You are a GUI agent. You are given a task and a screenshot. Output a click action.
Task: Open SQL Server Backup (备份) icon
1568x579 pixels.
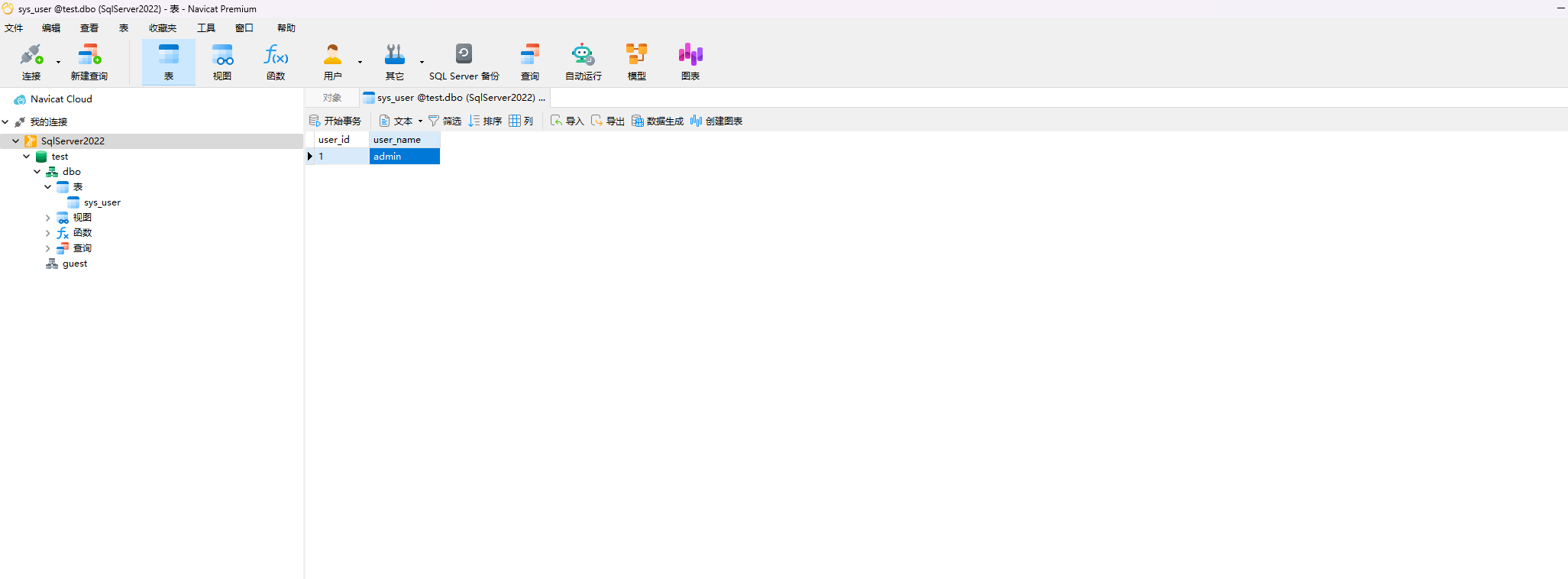tap(464, 62)
